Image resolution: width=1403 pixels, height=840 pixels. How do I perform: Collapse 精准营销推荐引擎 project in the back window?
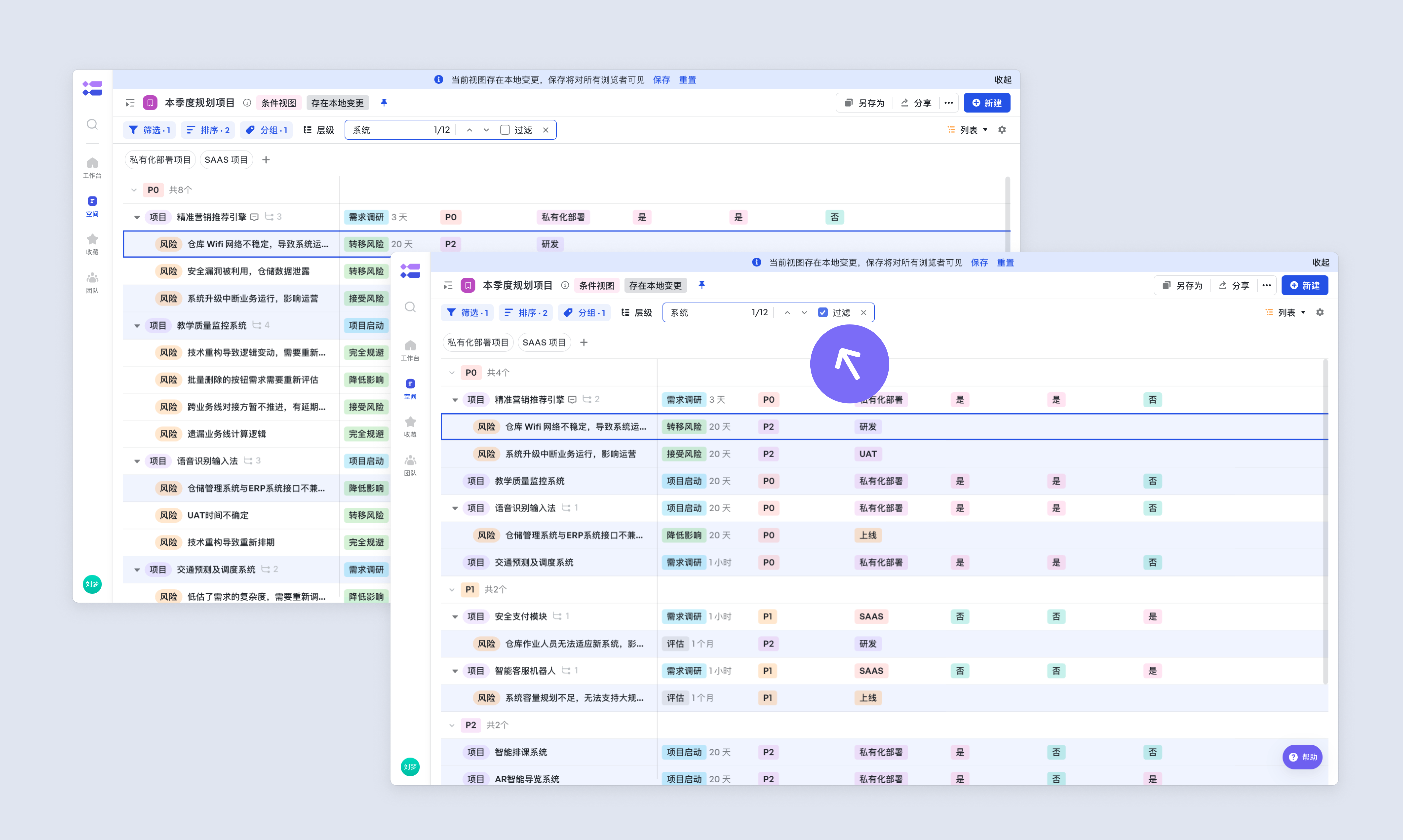[137, 217]
